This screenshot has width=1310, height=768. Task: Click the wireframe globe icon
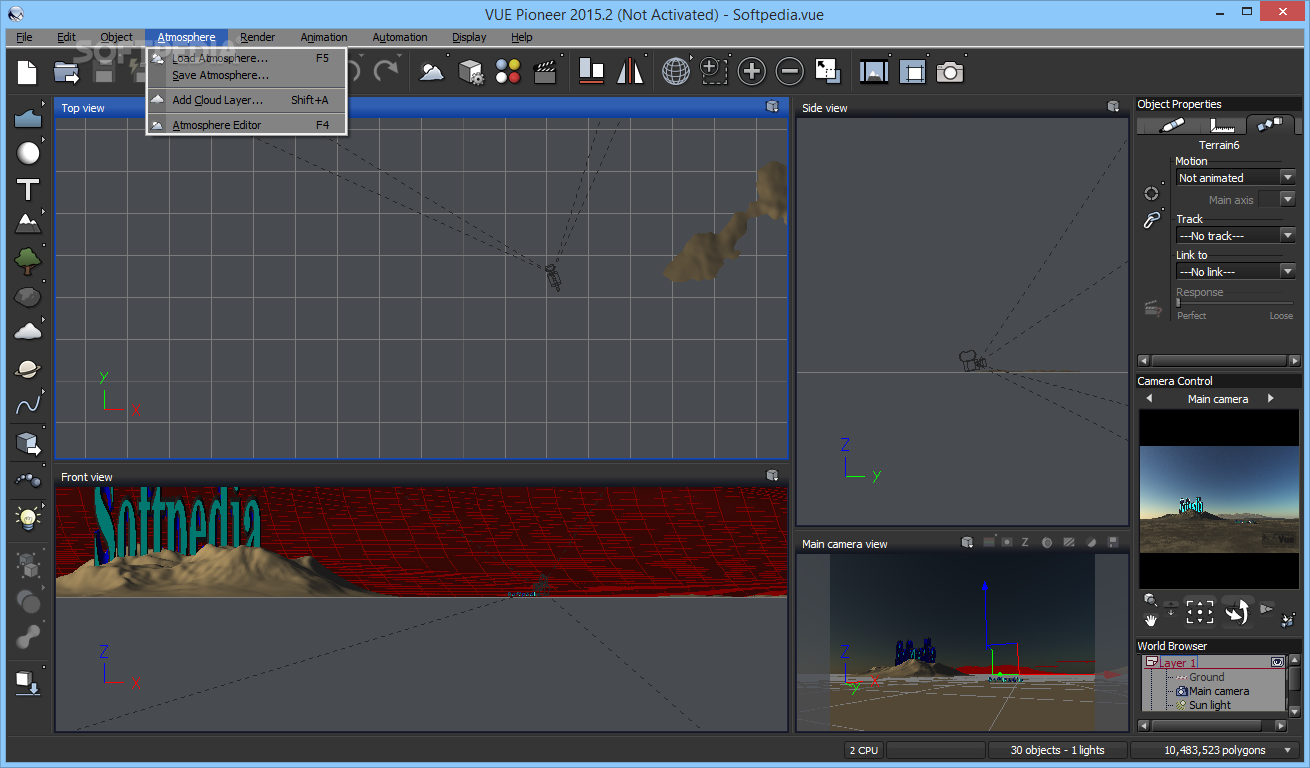click(676, 71)
